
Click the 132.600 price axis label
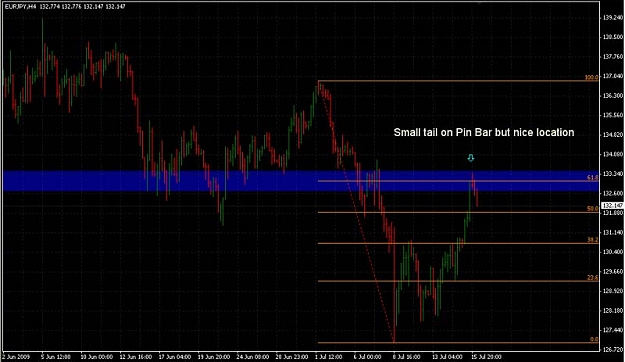[x=613, y=193]
